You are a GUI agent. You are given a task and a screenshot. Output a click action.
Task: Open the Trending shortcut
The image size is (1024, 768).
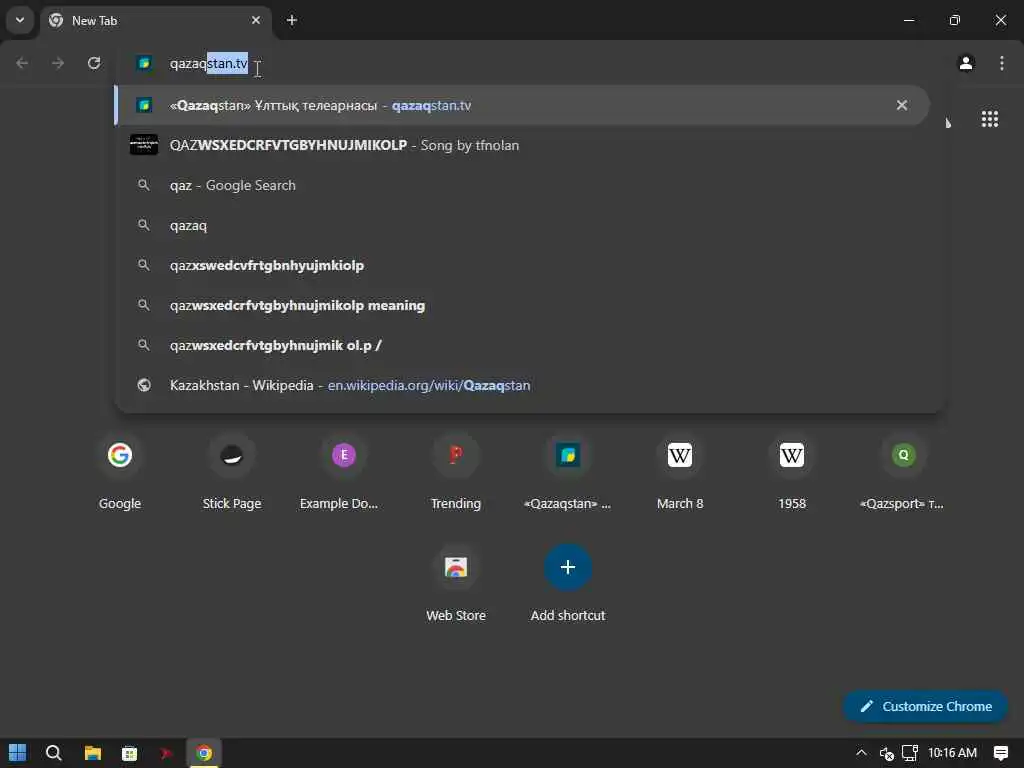pyautogui.click(x=456, y=472)
